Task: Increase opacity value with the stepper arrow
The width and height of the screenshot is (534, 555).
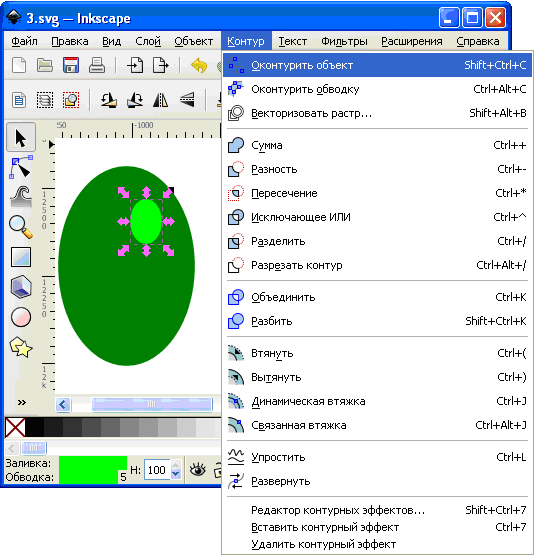Action: tap(176, 465)
